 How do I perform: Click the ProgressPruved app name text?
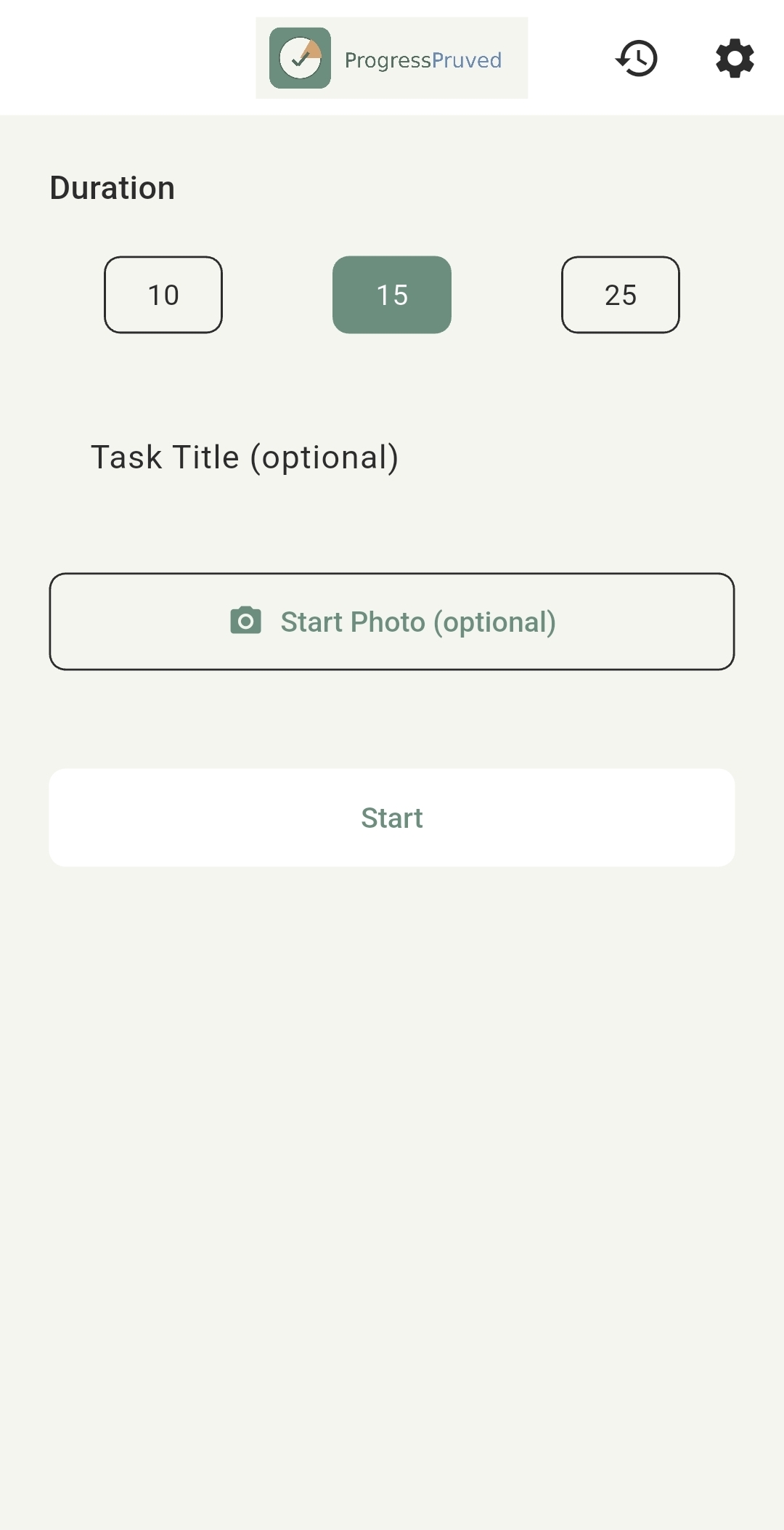click(x=423, y=60)
